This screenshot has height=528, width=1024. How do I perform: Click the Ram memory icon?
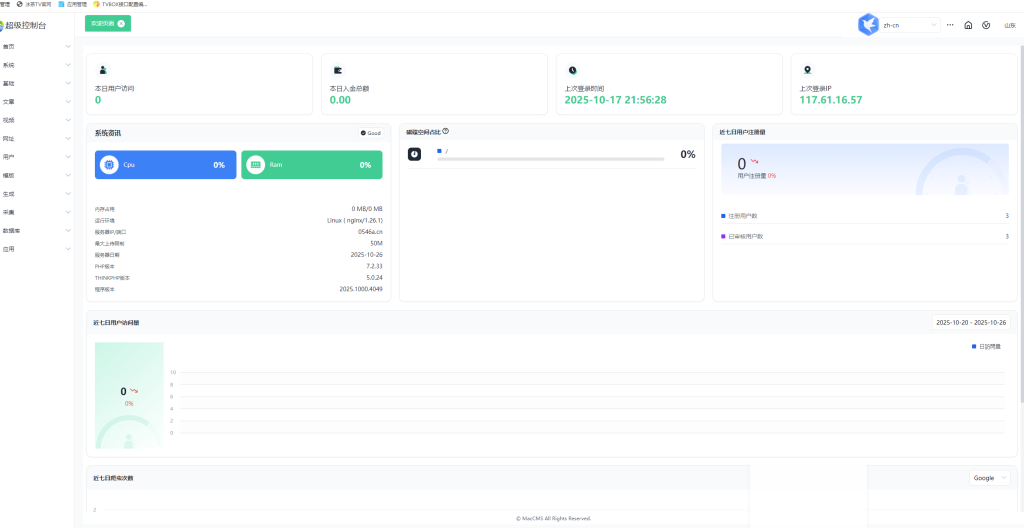(255, 164)
